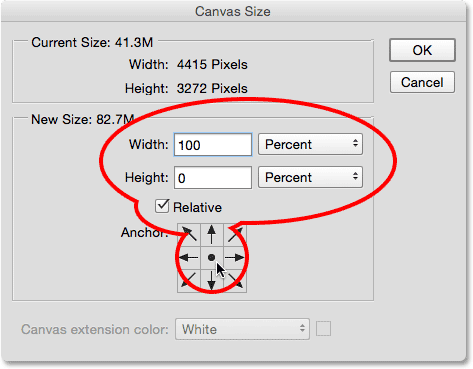
Task: Click the 'Current Size: 41.3M' label
Action: tap(92, 43)
